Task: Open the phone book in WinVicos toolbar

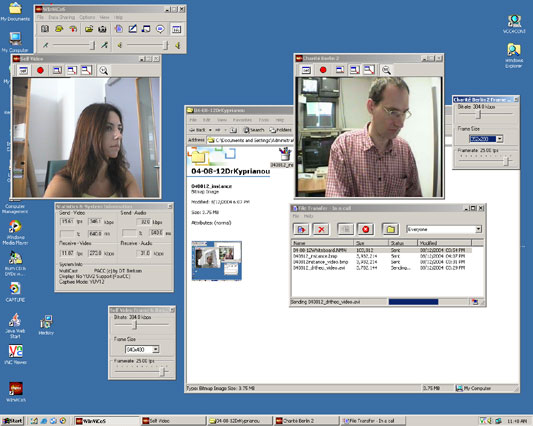Action: (x=45, y=29)
